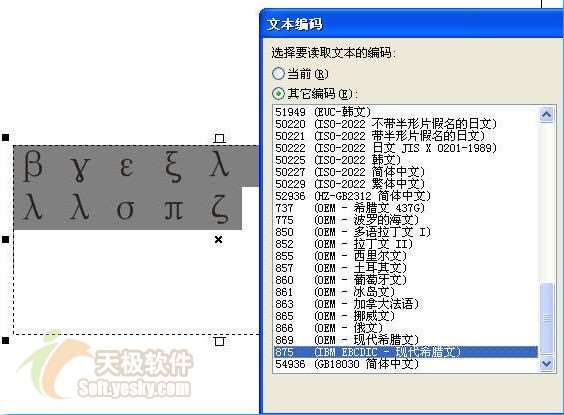Choose encoding 866 (OEM - 俄文)
The image size is (564, 415).
pos(405,328)
